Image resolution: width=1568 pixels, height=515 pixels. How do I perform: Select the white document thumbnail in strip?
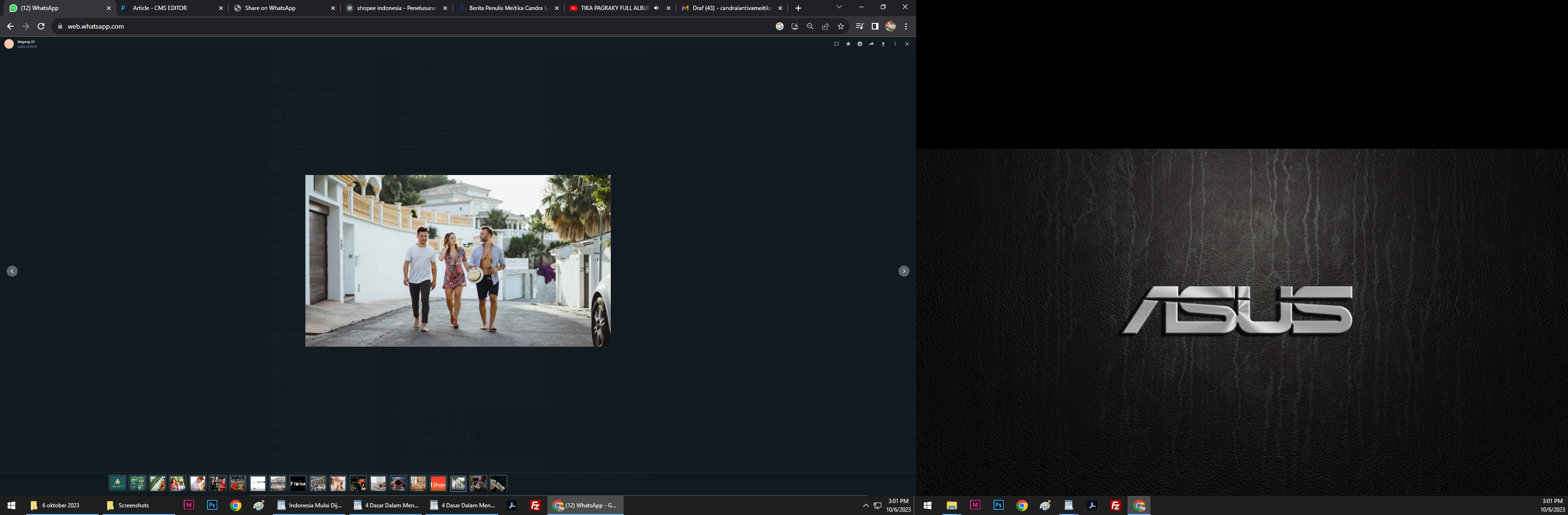258,484
